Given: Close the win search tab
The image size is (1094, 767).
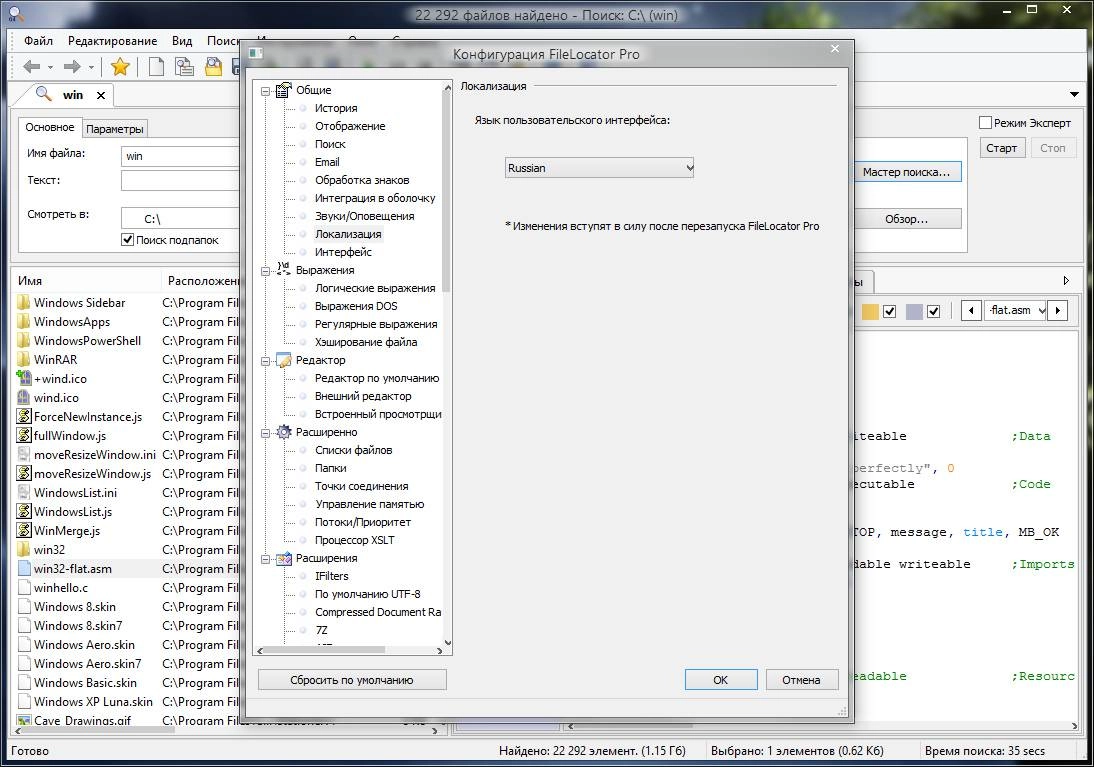Looking at the screenshot, I should point(101,96).
